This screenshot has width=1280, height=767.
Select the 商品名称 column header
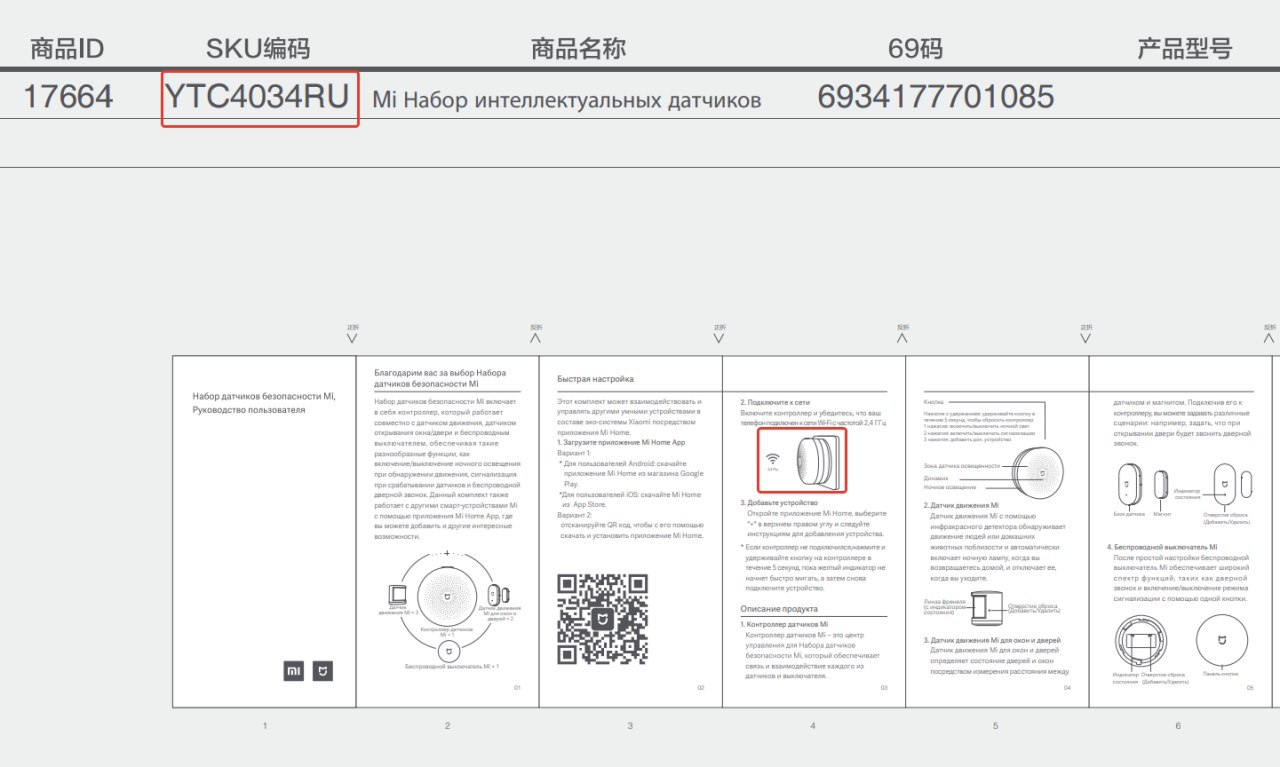(578, 49)
